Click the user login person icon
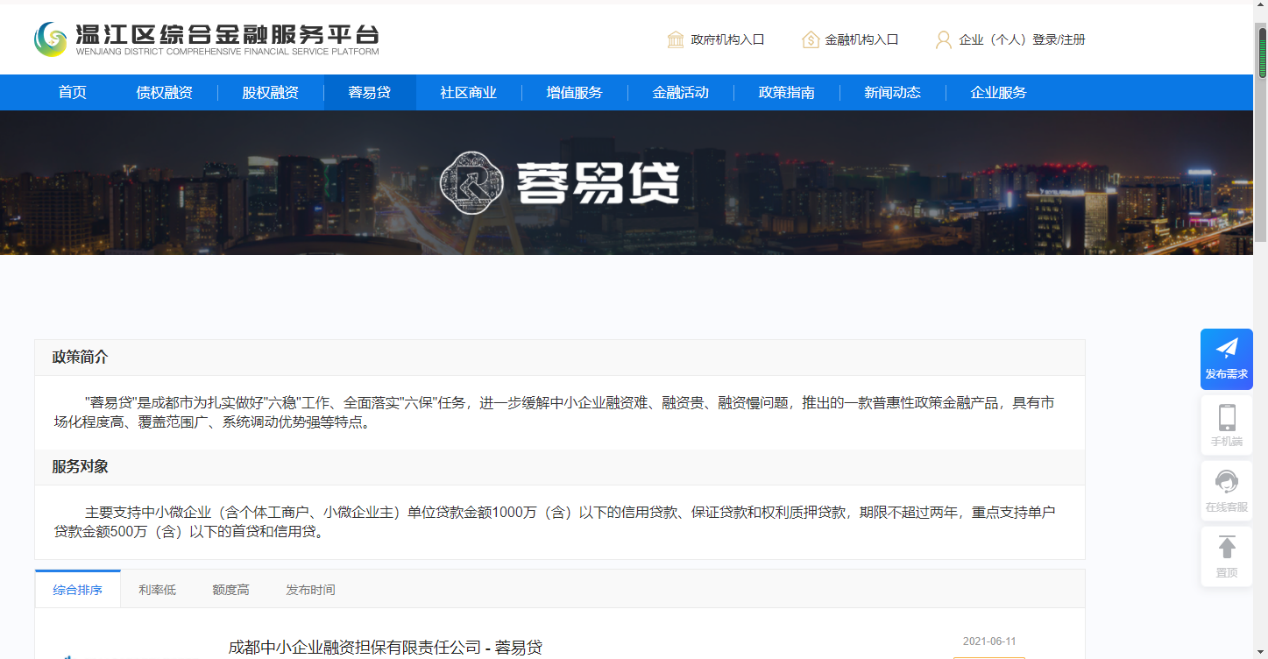 [943, 40]
